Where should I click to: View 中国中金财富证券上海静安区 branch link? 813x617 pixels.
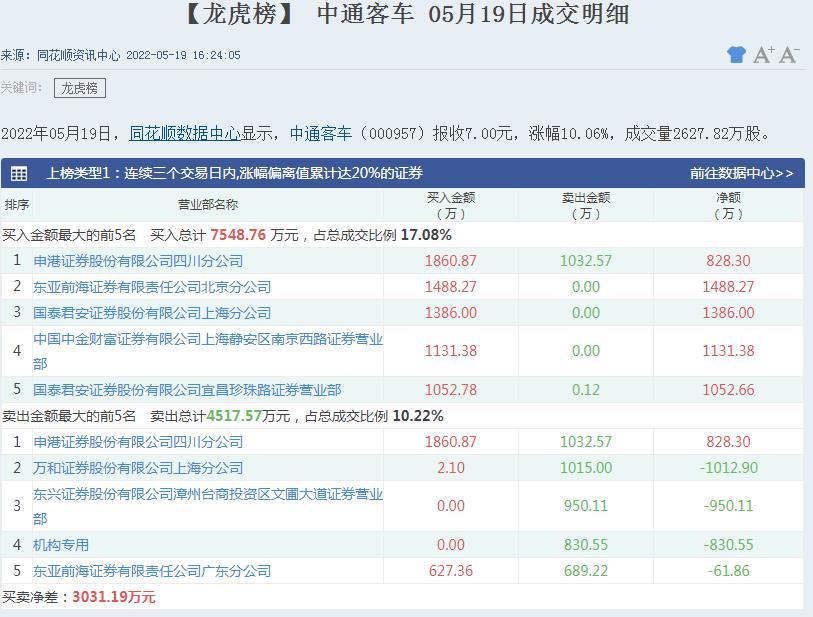coord(208,340)
